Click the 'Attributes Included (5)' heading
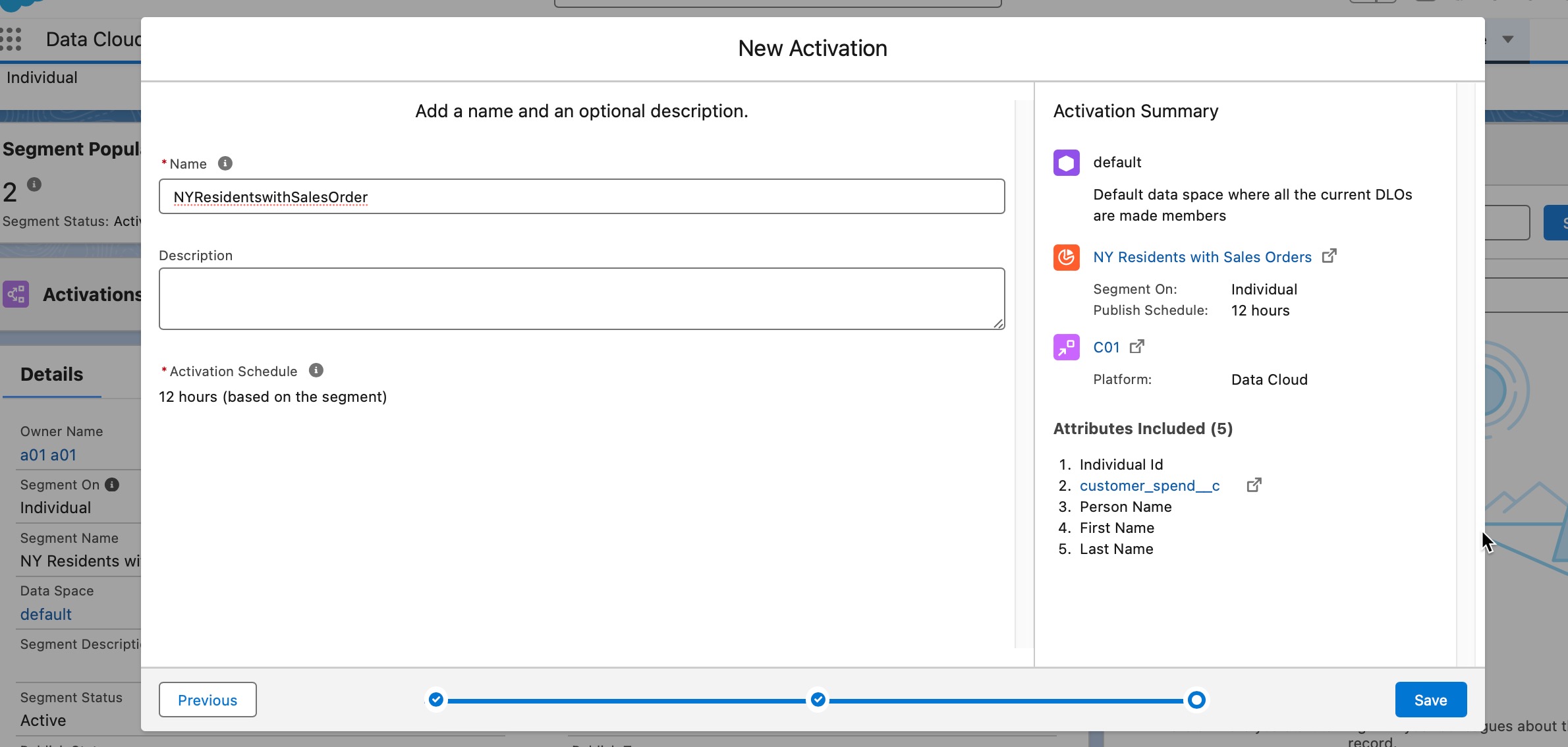Screen dimensions: 1568x747 point(1143,429)
